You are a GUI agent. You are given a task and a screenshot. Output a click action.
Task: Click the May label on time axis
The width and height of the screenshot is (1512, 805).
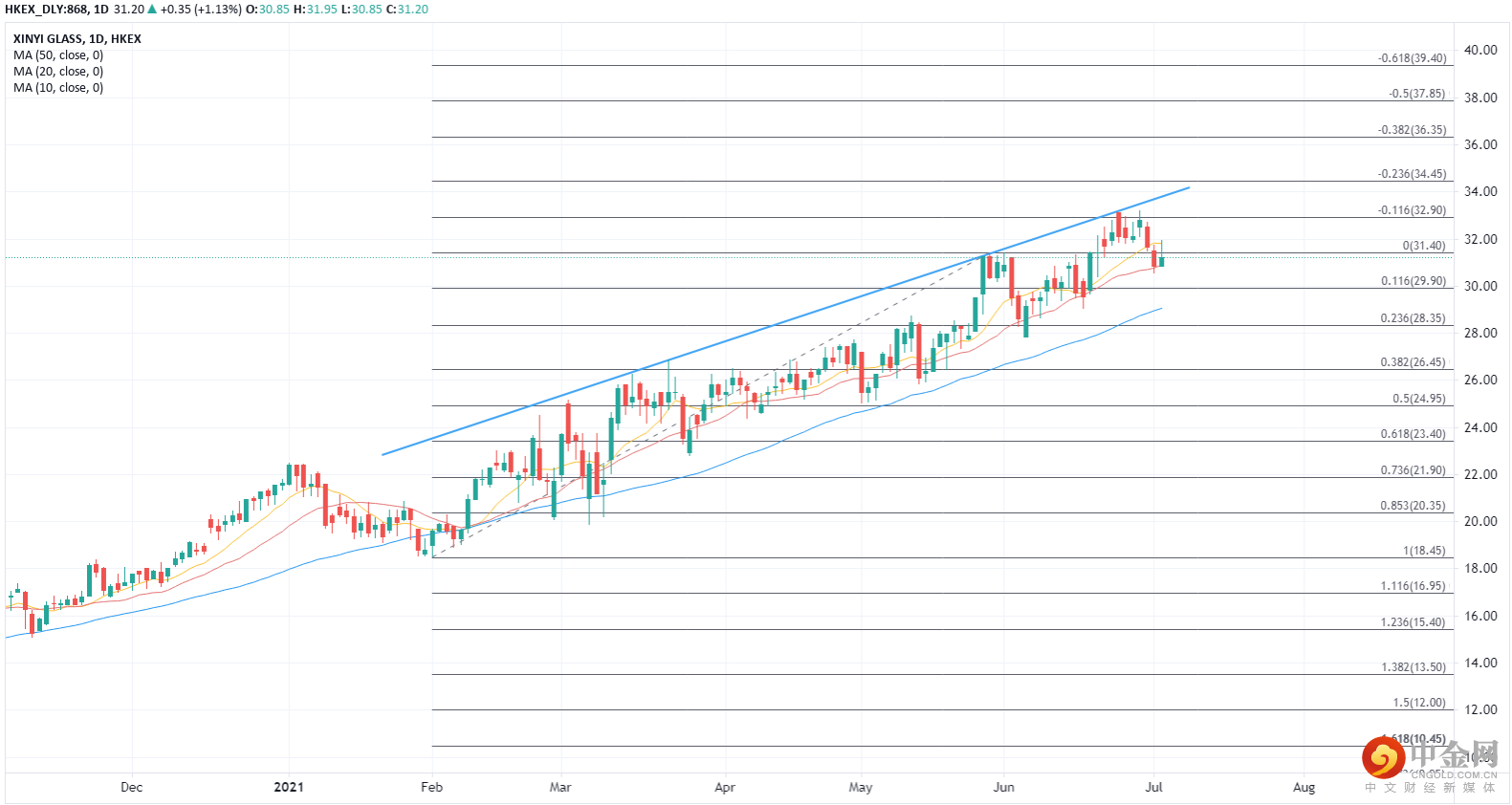861,788
